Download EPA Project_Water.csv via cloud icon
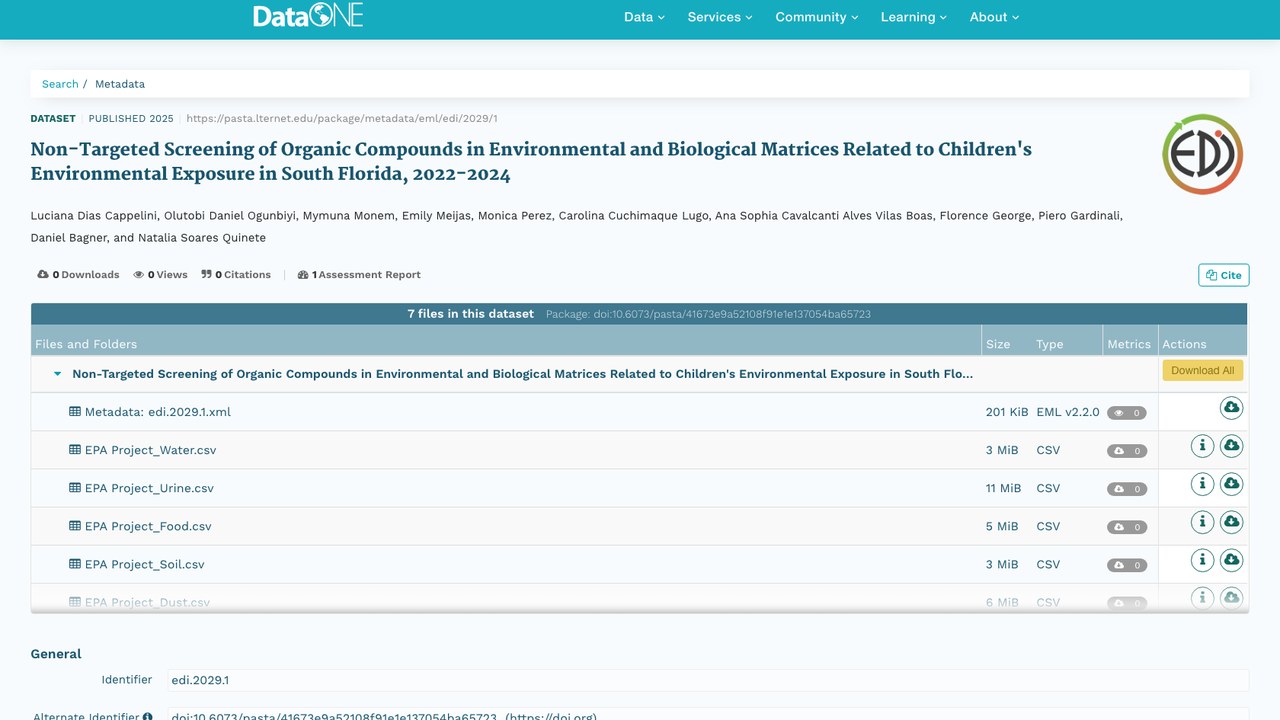The image size is (1280, 720). pyautogui.click(x=1231, y=446)
